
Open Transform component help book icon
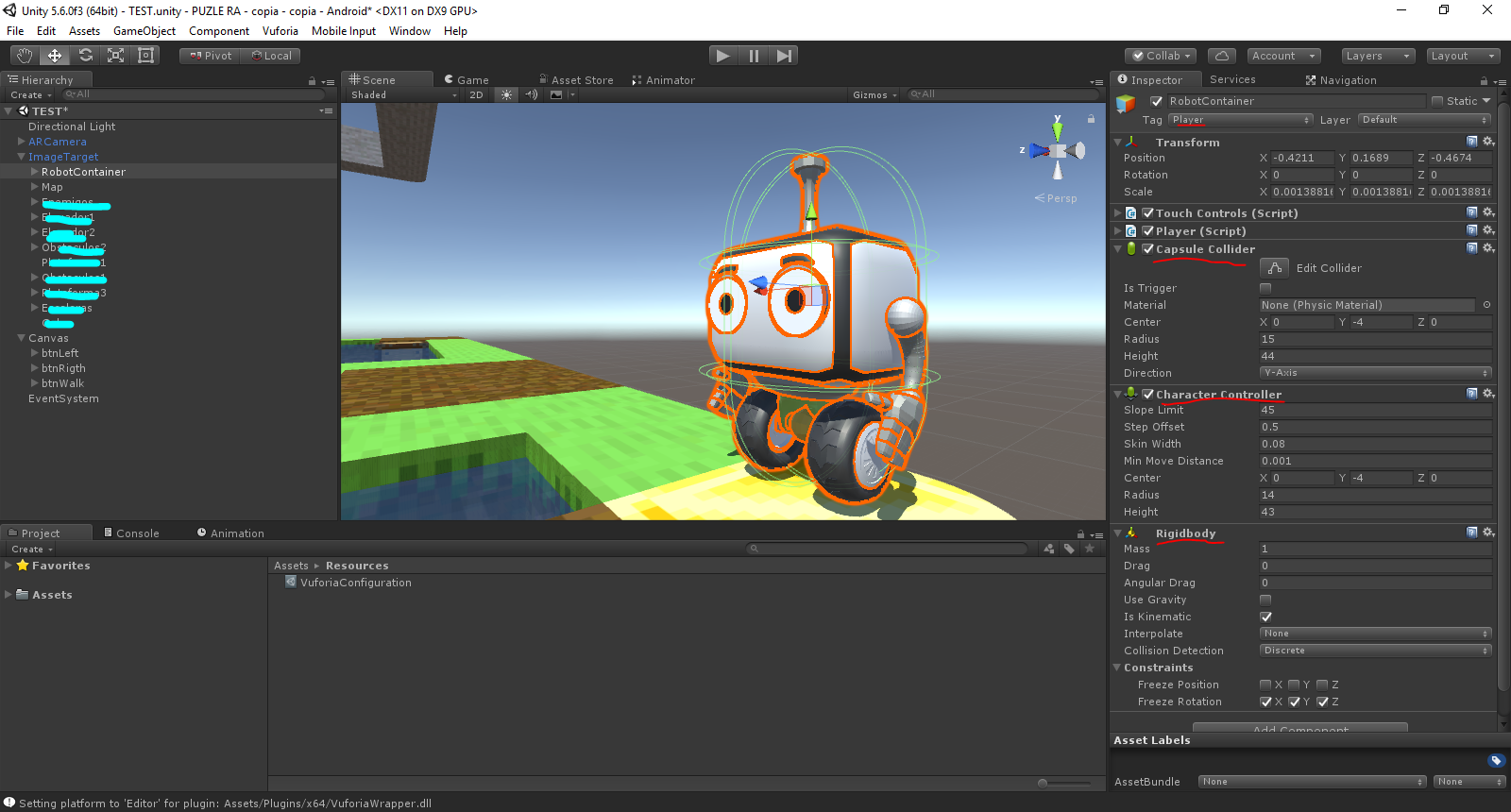click(x=1472, y=142)
